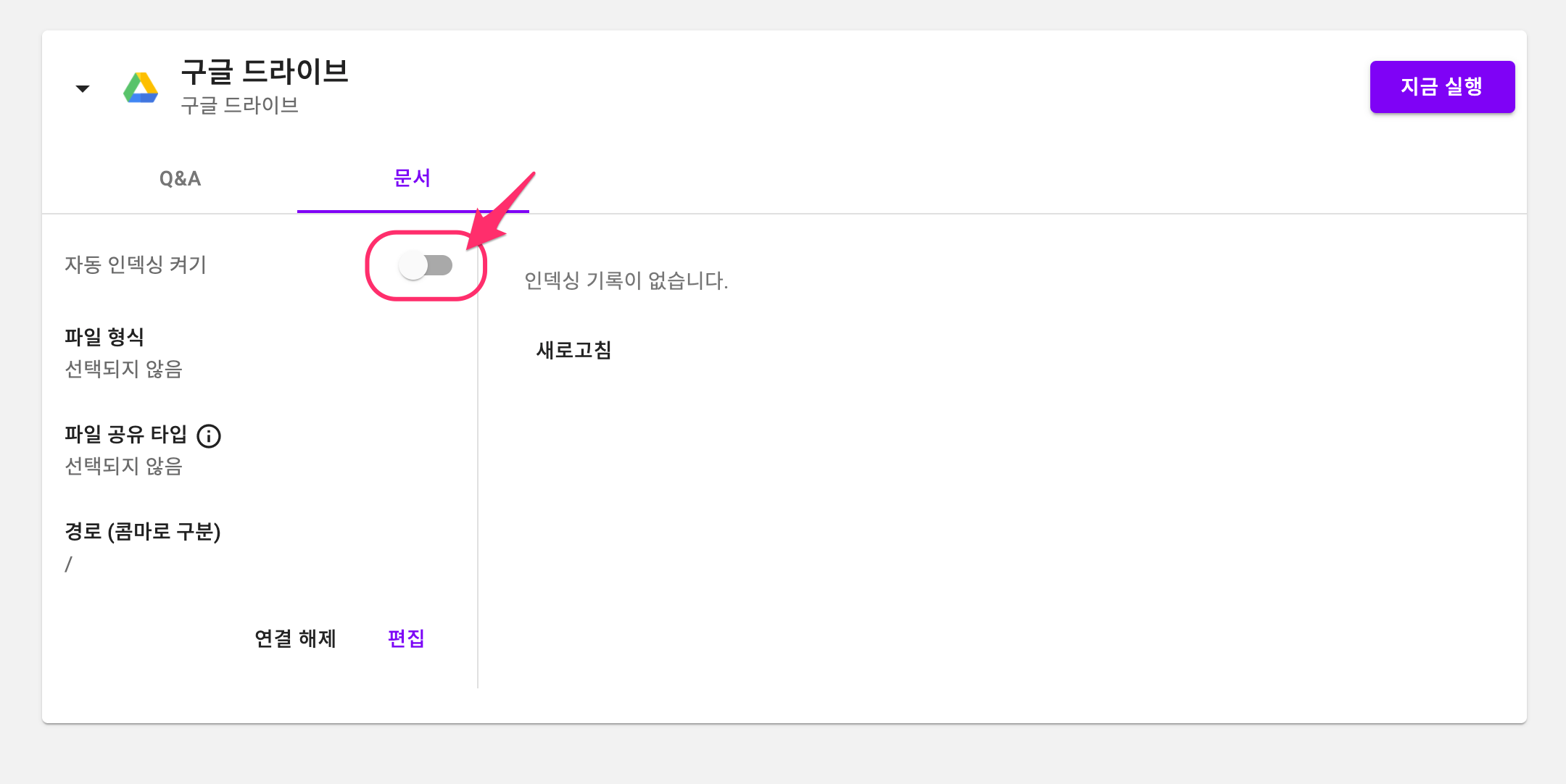Click the large 구글 드라이브 heading
The image size is (1566, 784).
pos(265,72)
